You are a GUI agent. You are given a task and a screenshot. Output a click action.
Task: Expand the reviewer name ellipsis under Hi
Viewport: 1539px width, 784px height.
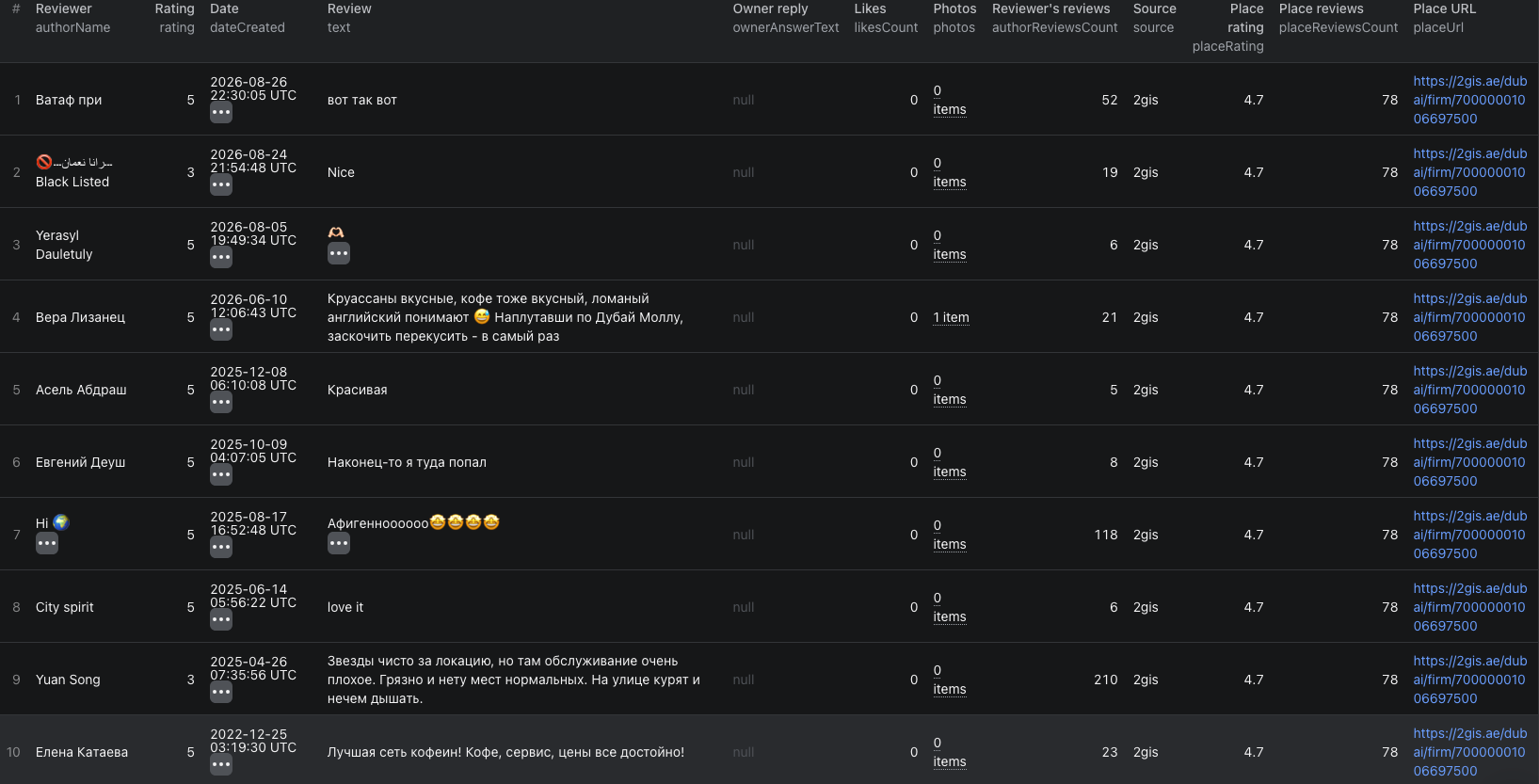click(x=47, y=544)
